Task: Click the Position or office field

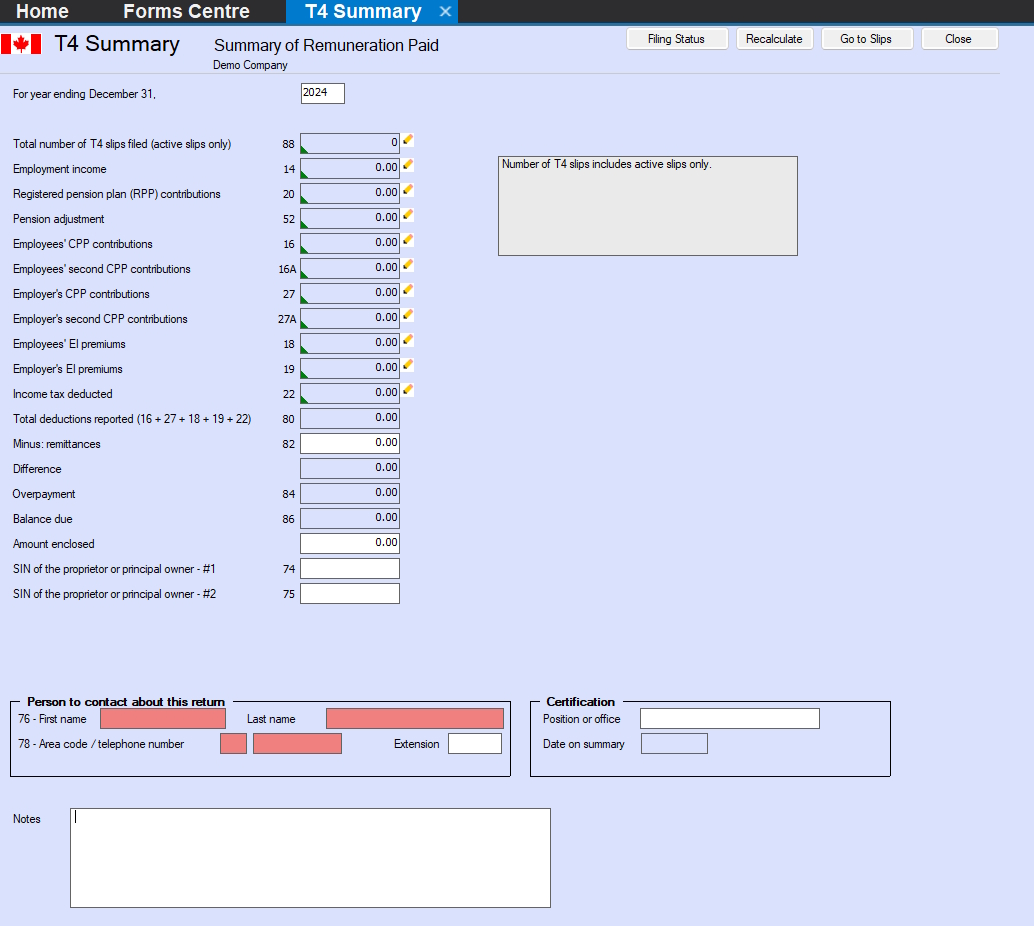Action: [x=729, y=719]
